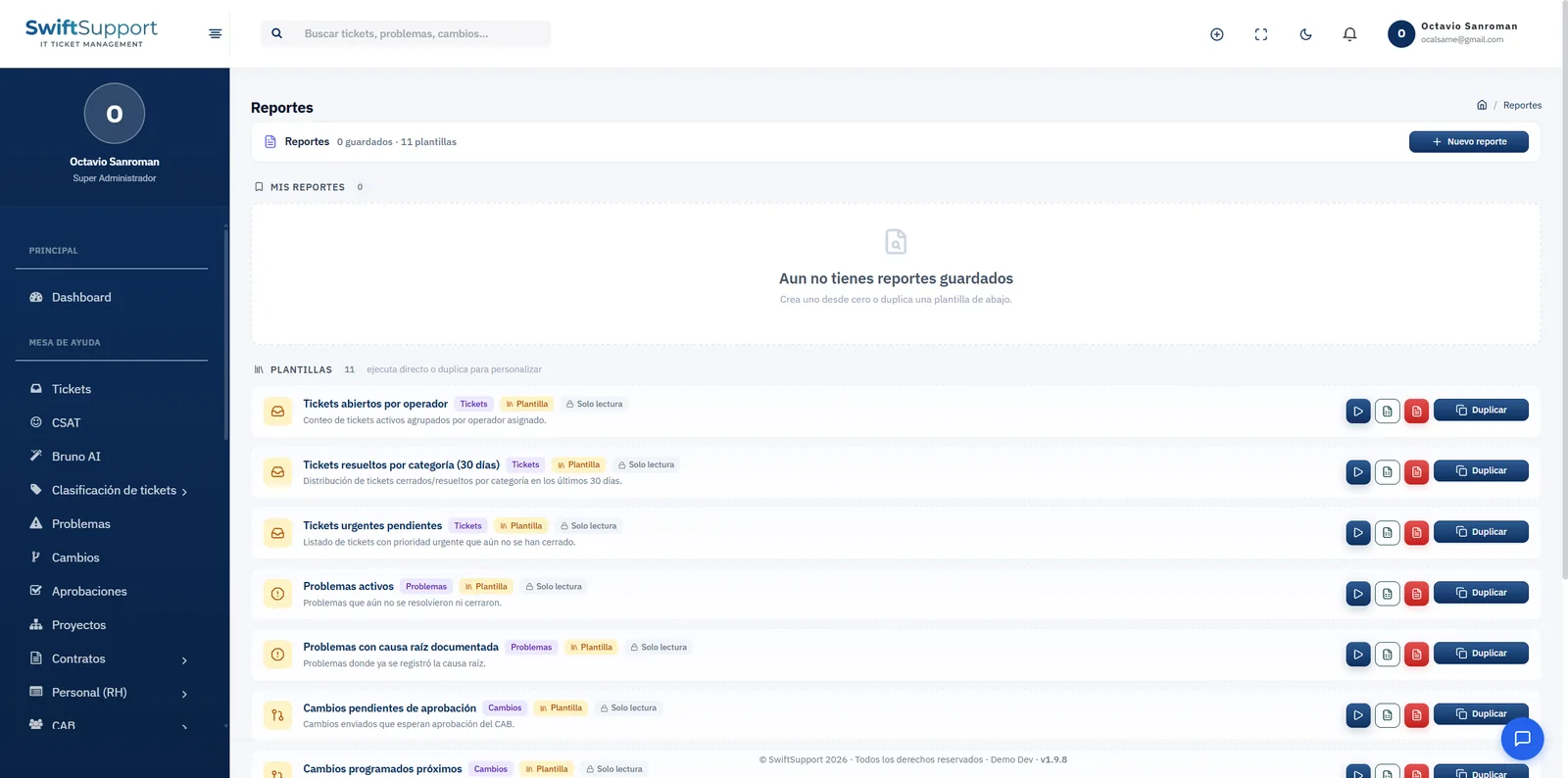Click red document icon for 'Cambios pendientes de aprobación'
This screenshot has width=1568, height=778.
tap(1417, 715)
